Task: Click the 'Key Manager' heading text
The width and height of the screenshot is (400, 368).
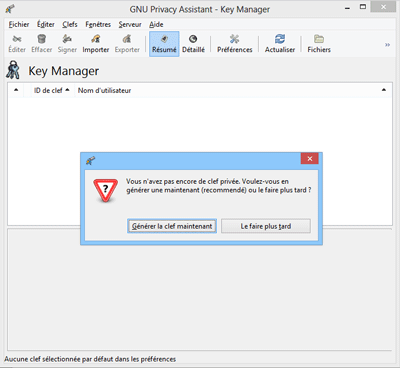Action: (63, 71)
